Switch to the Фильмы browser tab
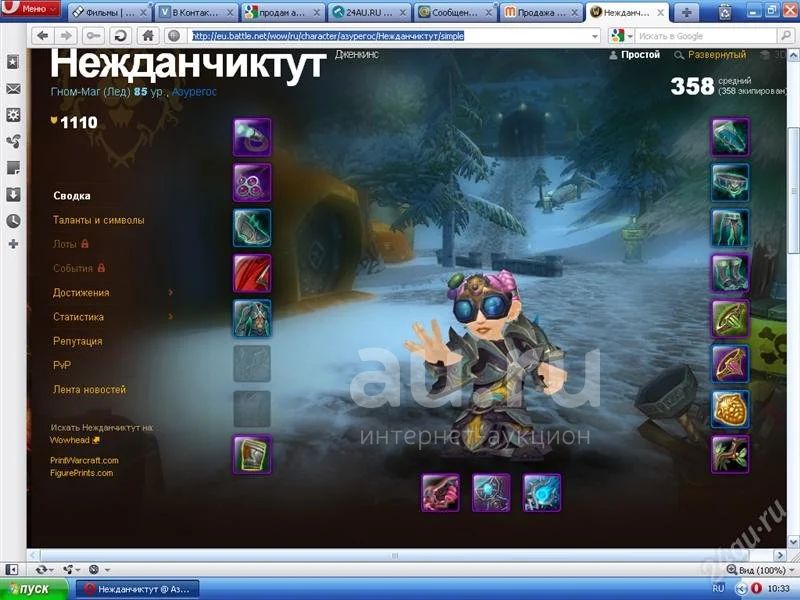The width and height of the screenshot is (800, 600). (x=109, y=13)
